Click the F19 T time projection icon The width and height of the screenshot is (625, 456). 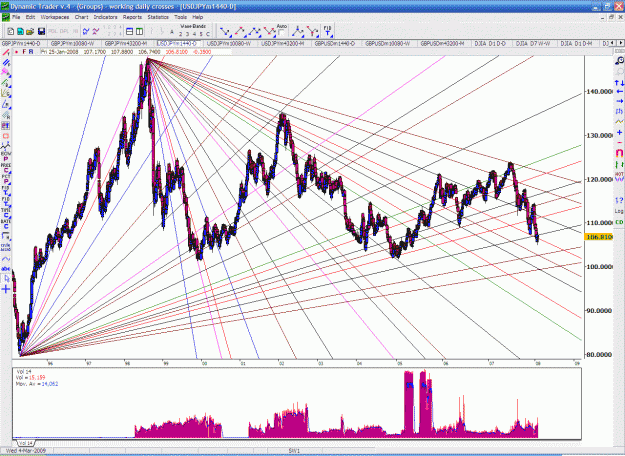point(327,31)
